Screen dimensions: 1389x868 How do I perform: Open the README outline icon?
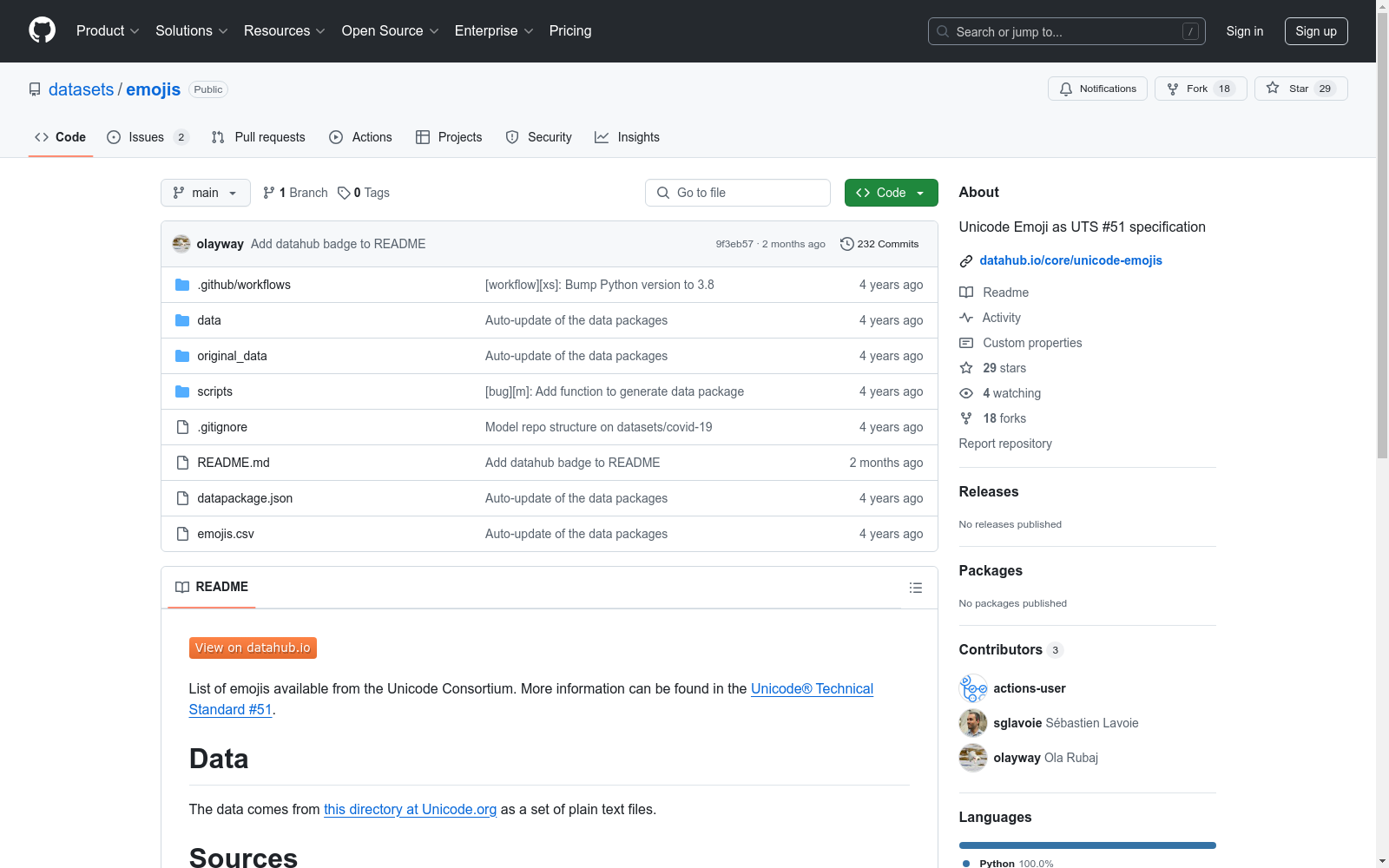pyautogui.click(x=915, y=588)
